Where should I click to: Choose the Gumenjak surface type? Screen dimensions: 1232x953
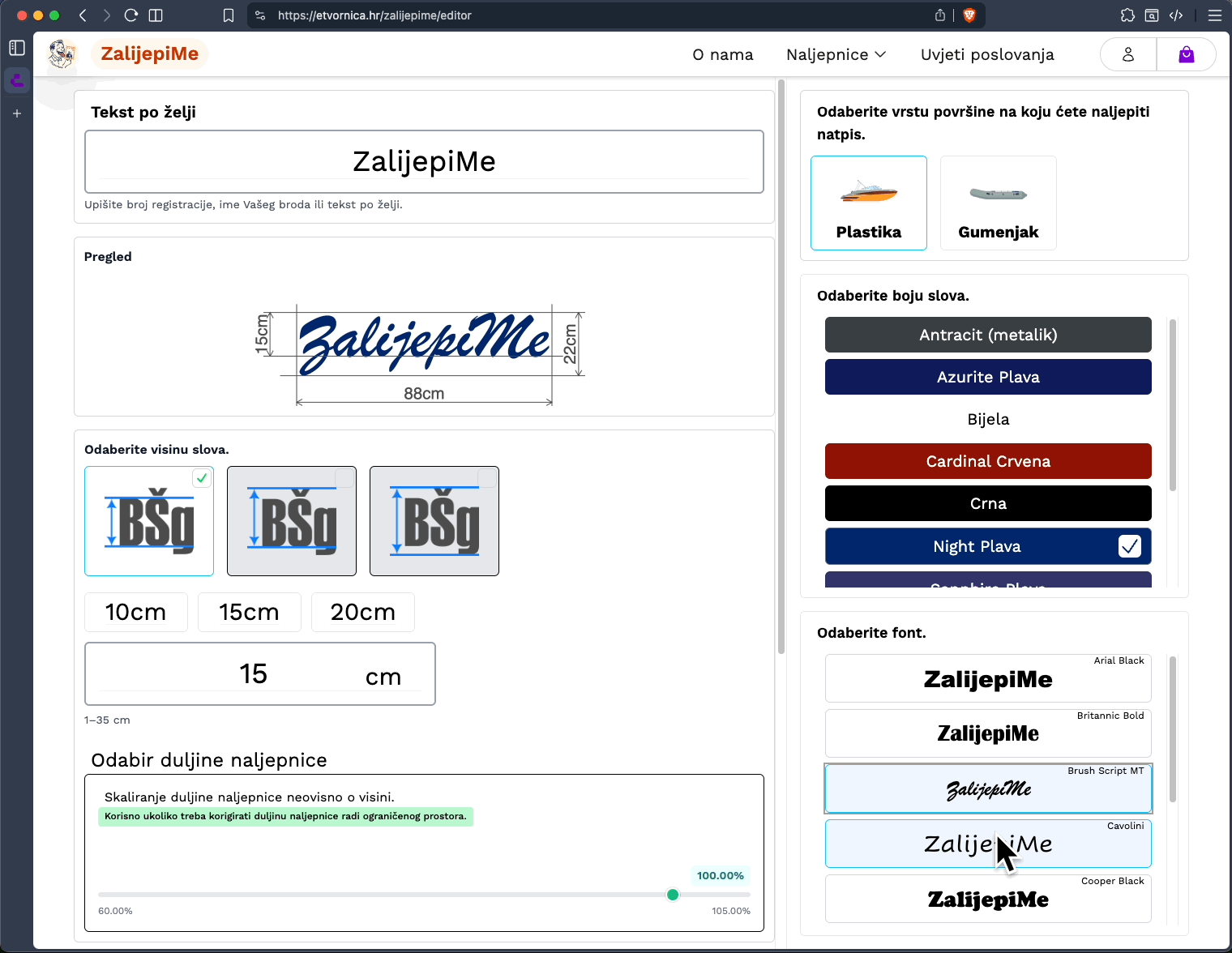[998, 203]
